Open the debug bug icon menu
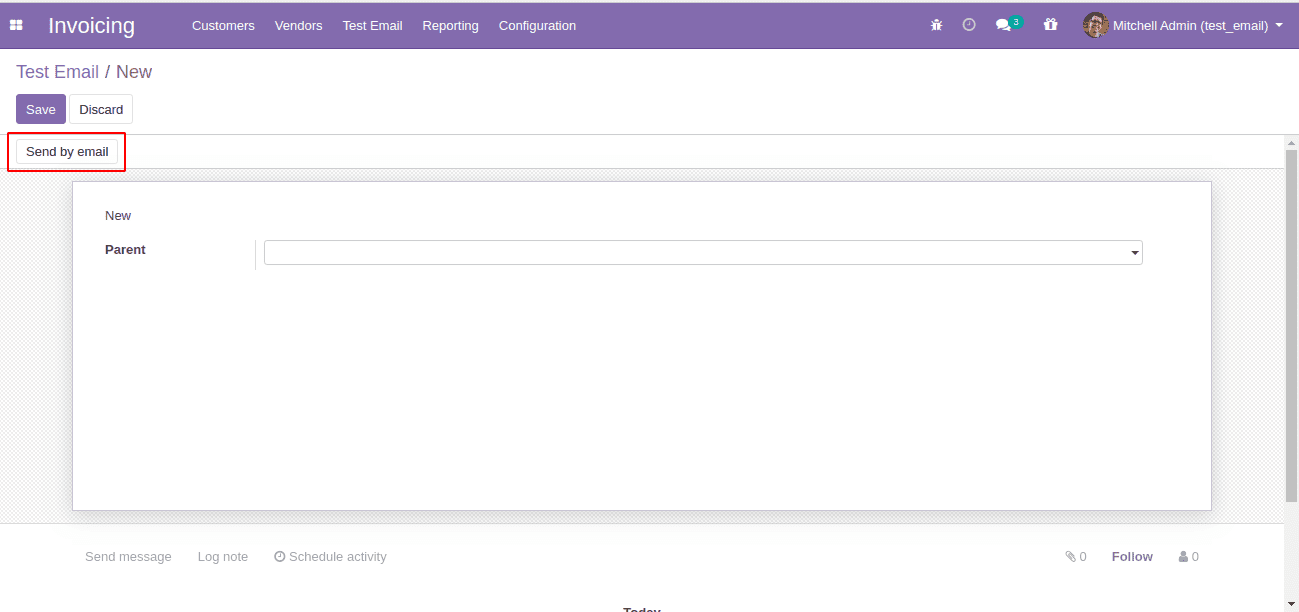Screen dimensions: 1299x612 (936, 25)
